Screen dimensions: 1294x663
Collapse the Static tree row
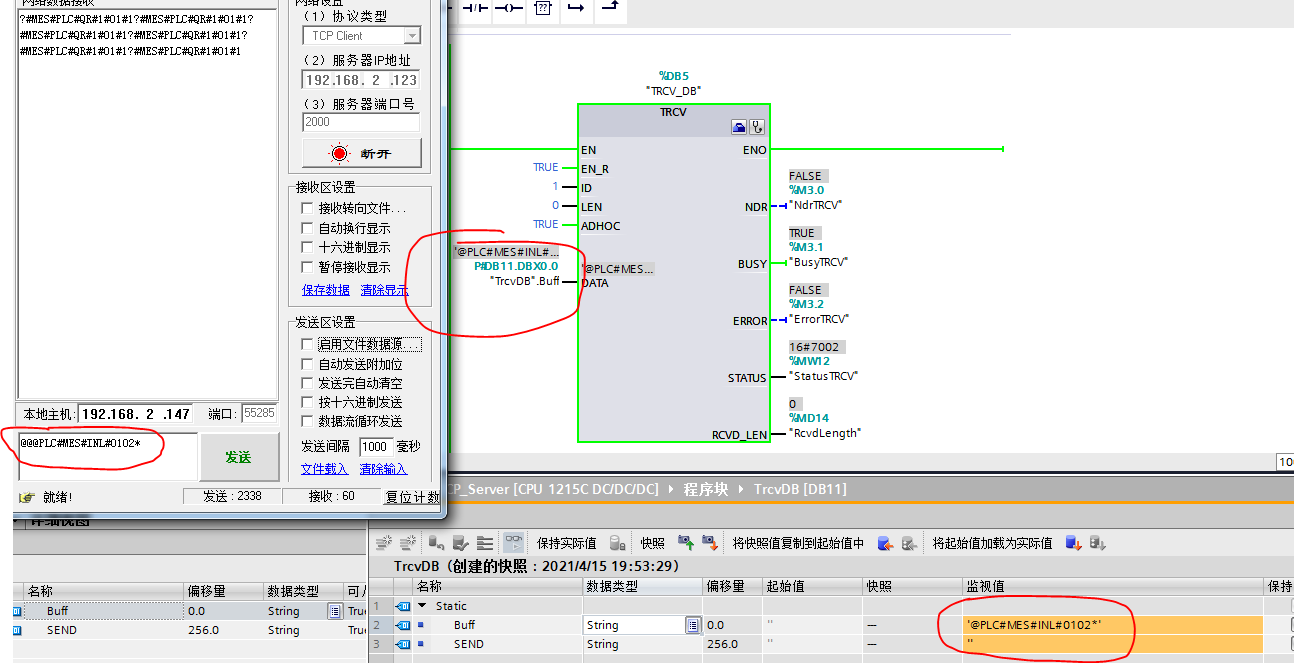[422, 606]
